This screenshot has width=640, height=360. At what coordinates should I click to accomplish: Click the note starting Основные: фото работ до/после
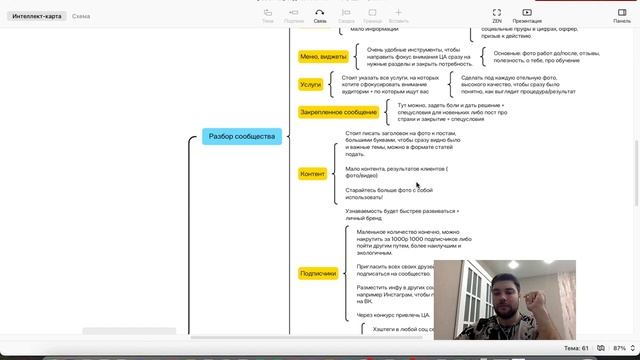point(547,57)
